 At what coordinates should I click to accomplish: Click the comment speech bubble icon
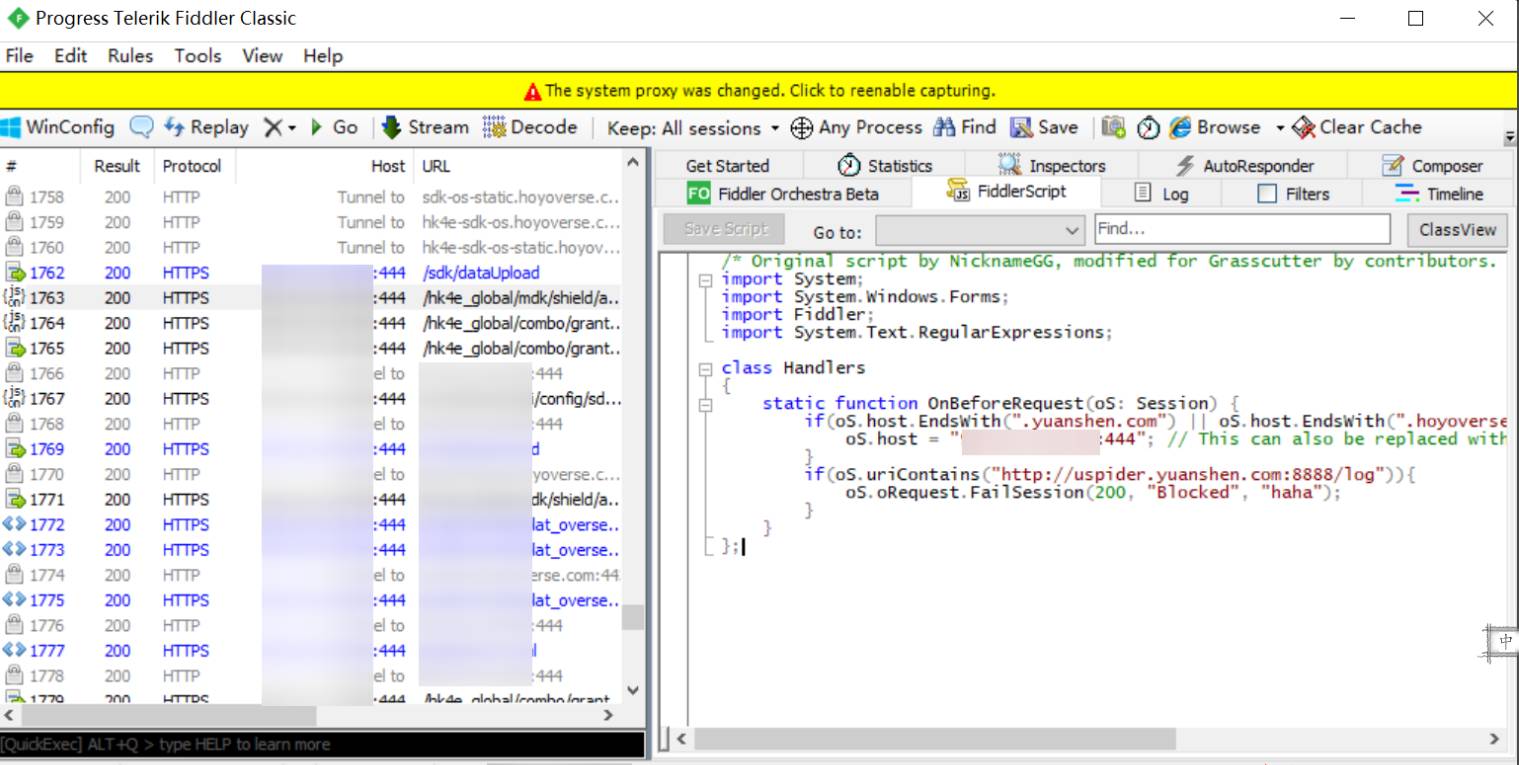(142, 127)
